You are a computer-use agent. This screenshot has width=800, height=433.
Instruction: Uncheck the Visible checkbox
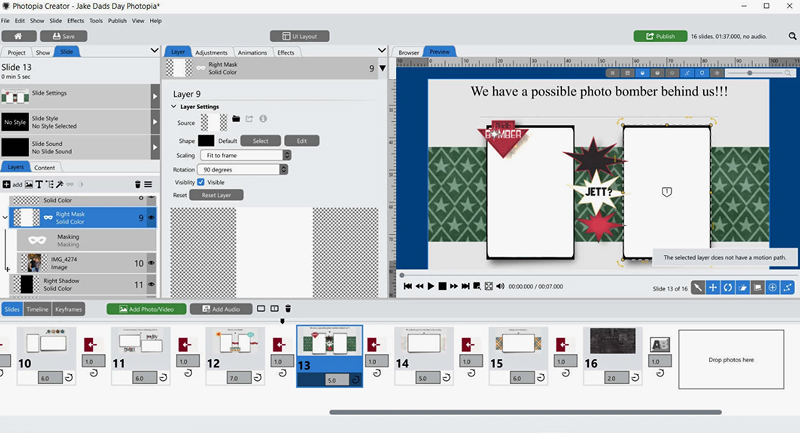tap(201, 182)
